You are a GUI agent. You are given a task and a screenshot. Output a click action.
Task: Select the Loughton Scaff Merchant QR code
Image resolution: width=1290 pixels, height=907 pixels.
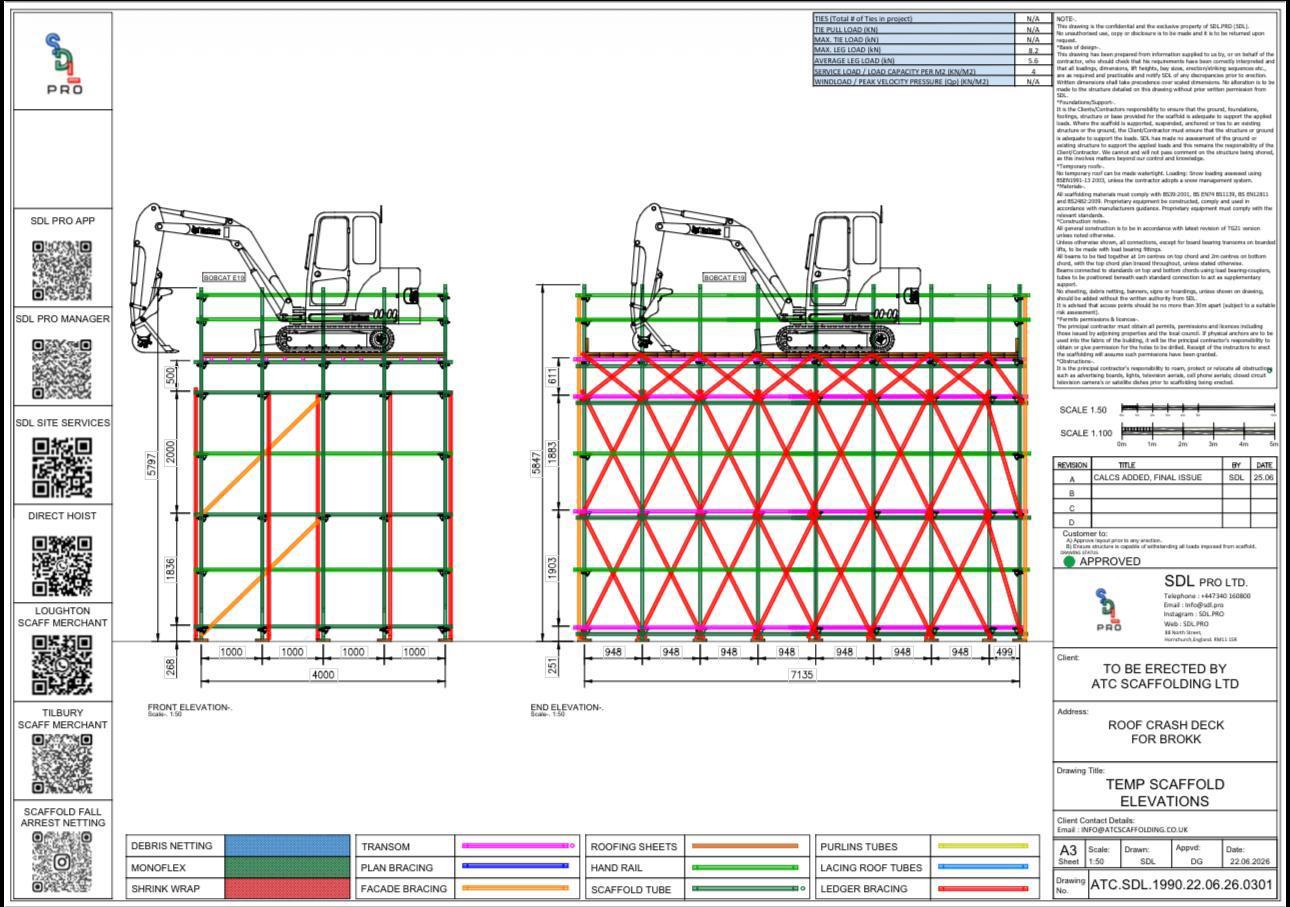(x=62, y=665)
